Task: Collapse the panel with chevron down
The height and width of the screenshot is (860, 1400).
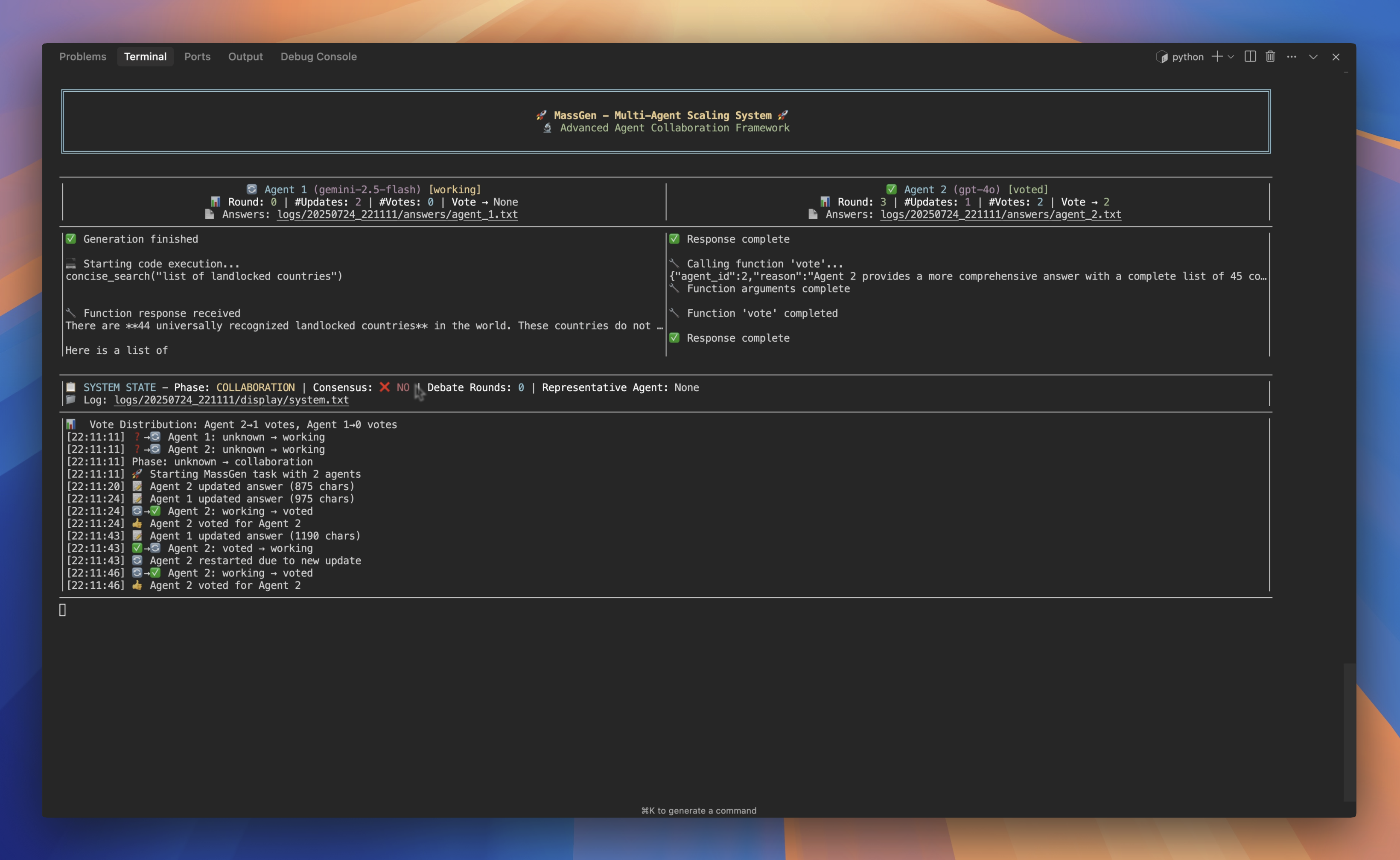Action: click(x=1313, y=57)
